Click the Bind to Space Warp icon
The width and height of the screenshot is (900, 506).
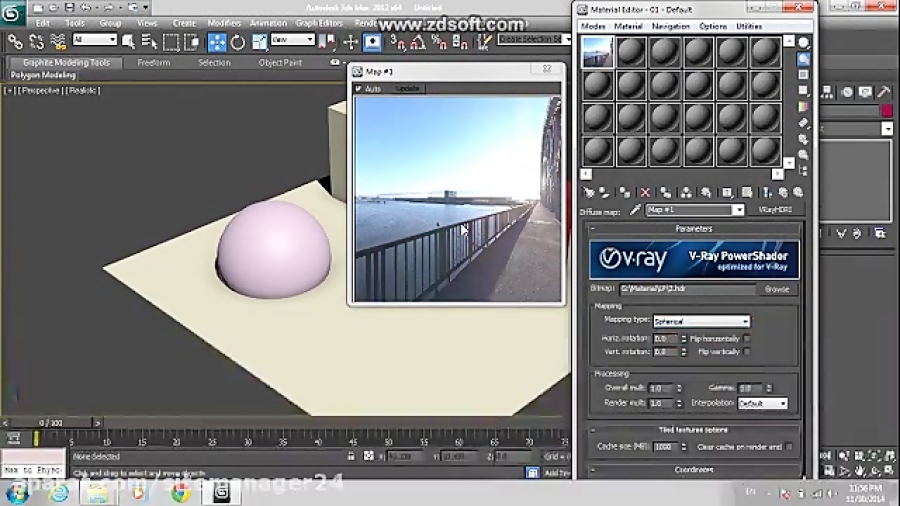[x=58, y=41]
